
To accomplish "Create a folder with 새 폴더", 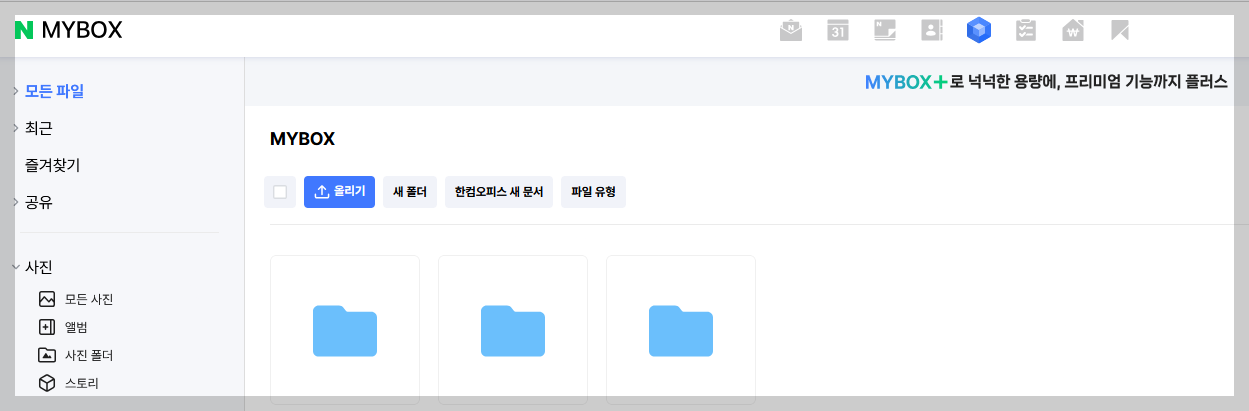I will click(x=410, y=192).
